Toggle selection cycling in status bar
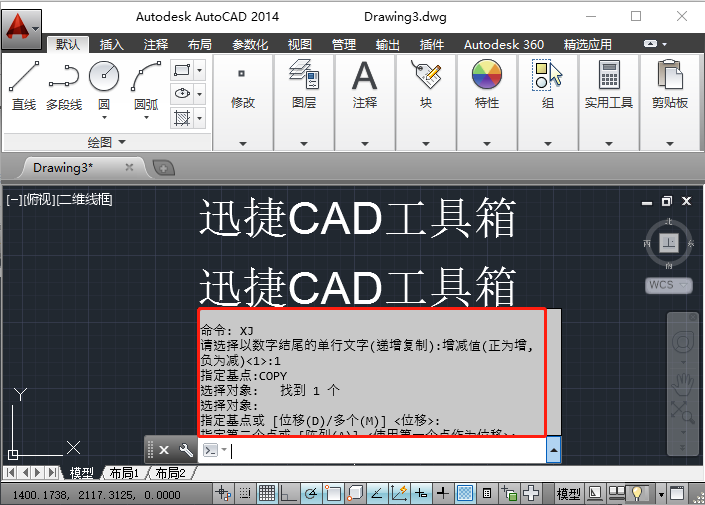705x505 pixels. pos(509,494)
